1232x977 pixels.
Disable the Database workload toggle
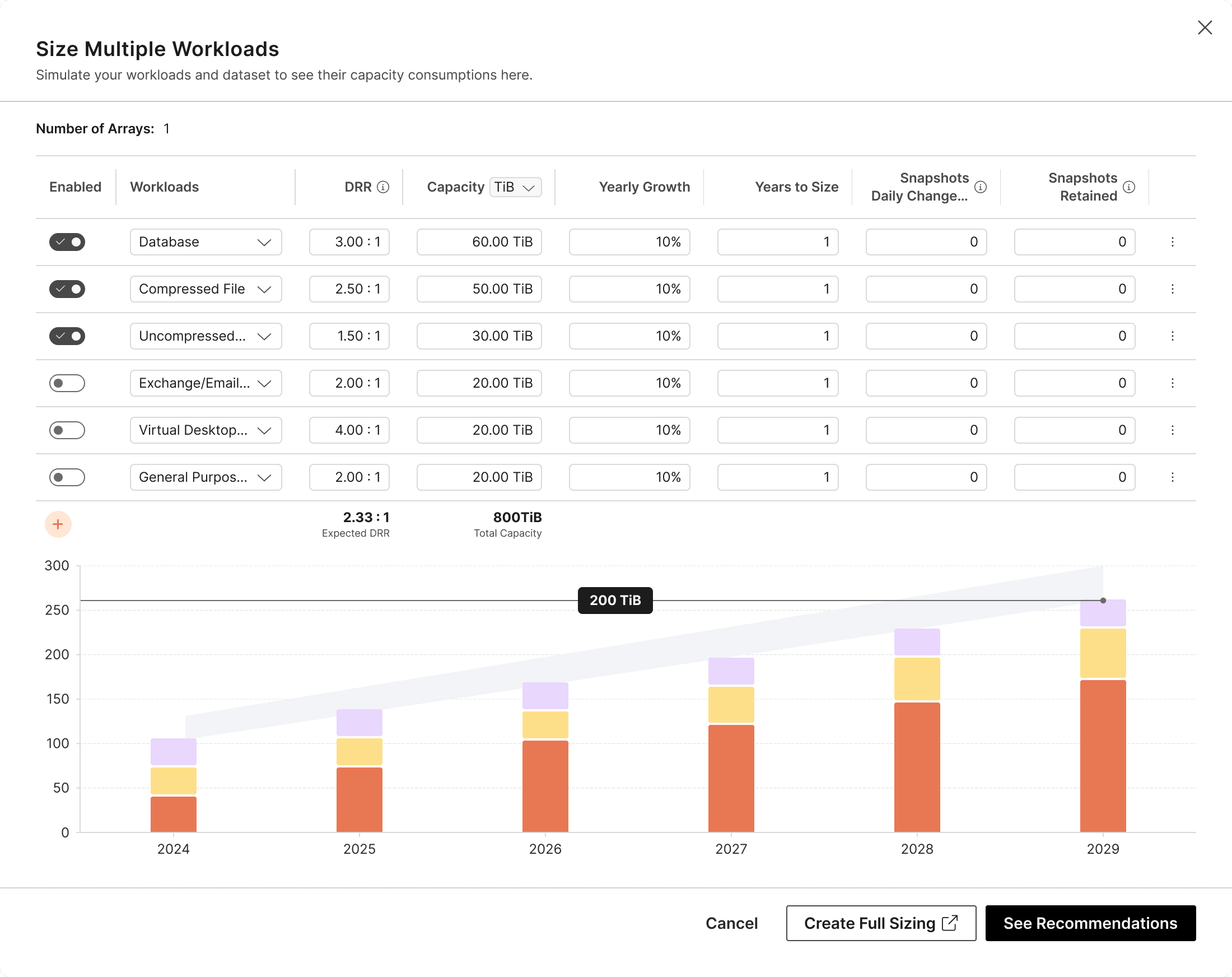(x=67, y=242)
